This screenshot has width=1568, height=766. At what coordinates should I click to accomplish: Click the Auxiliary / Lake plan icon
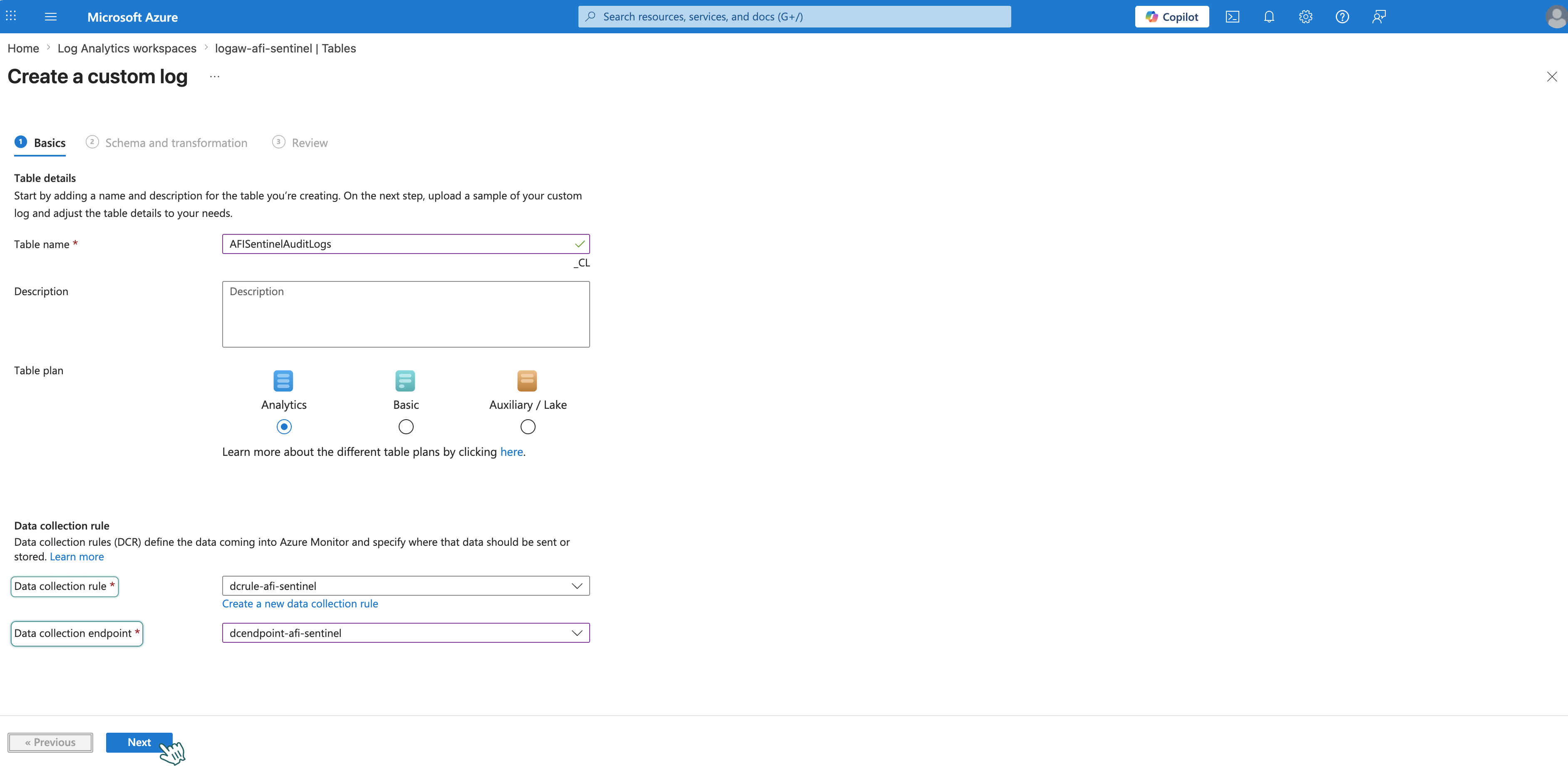click(527, 381)
